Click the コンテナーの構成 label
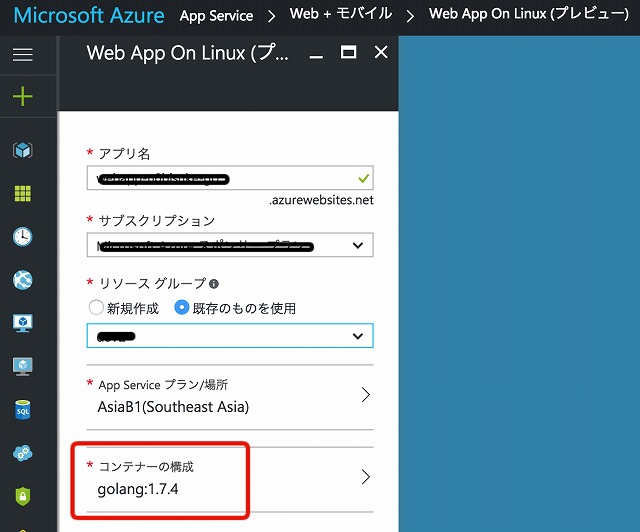The image size is (640, 532). point(146,467)
